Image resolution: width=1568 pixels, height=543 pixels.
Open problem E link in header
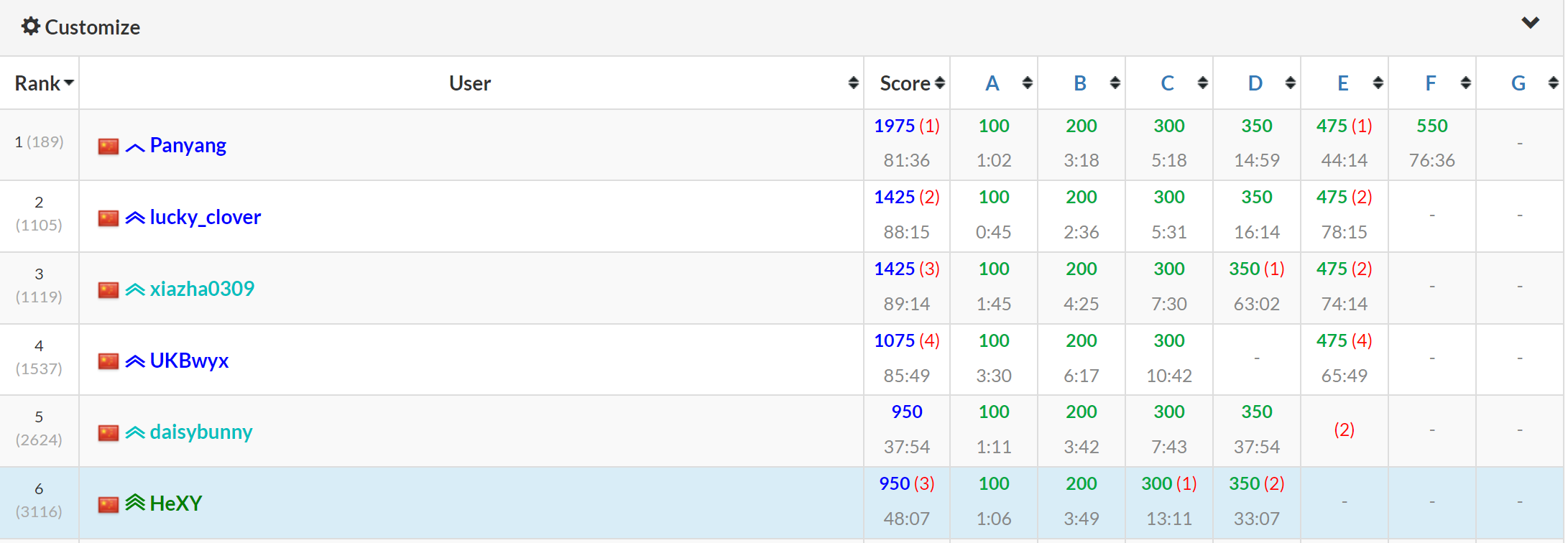click(1343, 83)
